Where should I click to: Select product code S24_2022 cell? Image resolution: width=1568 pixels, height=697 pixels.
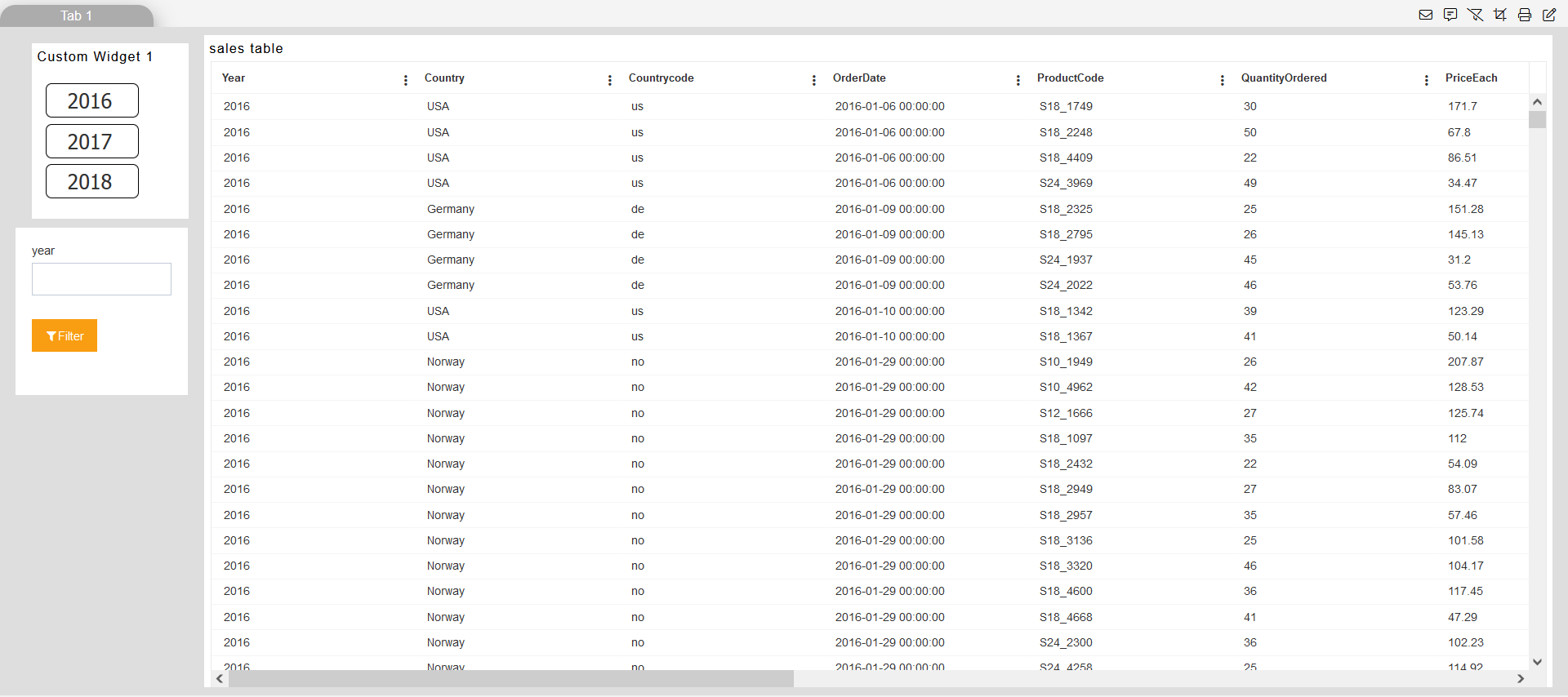coord(1066,285)
